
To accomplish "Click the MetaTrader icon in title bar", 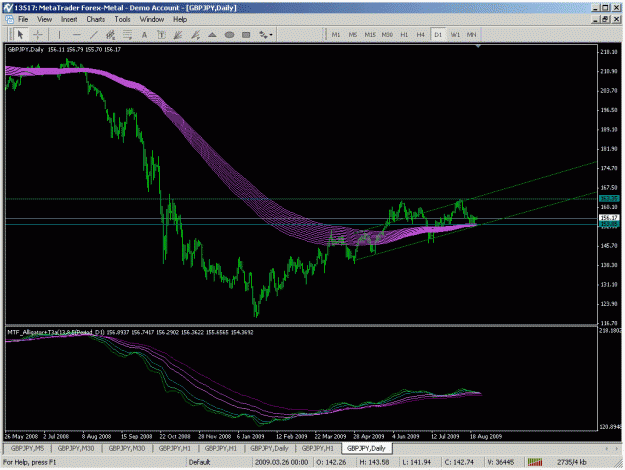I will (8, 8).
